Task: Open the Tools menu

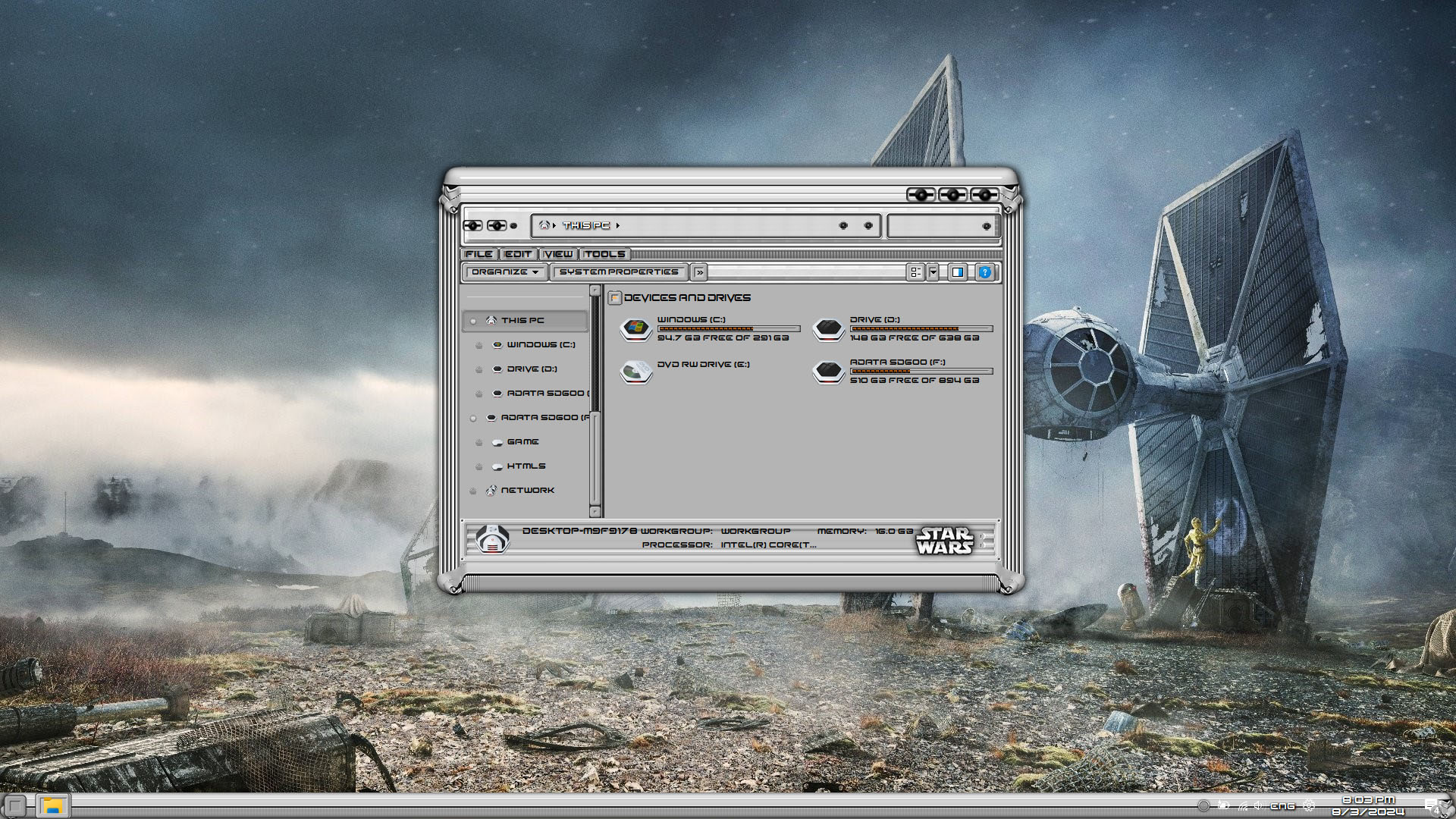Action: pyautogui.click(x=604, y=254)
